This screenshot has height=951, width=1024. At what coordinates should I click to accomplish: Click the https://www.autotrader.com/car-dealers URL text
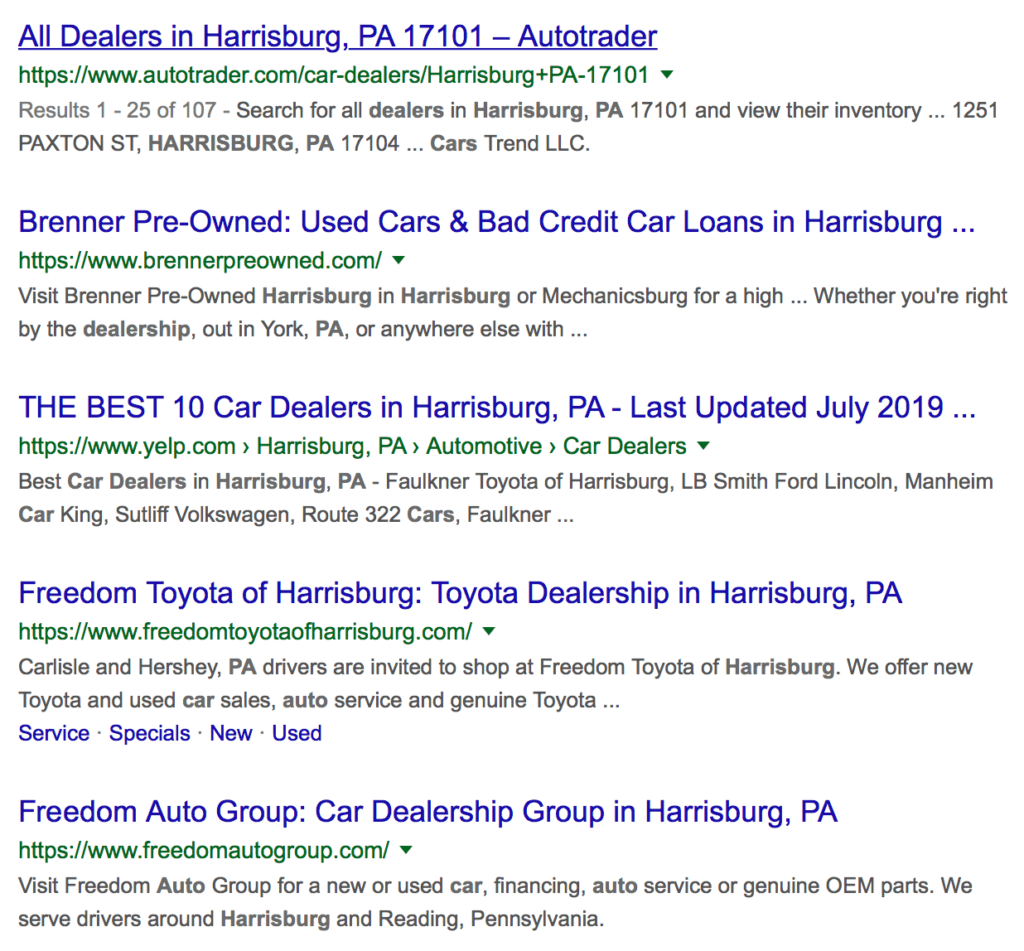tap(333, 74)
